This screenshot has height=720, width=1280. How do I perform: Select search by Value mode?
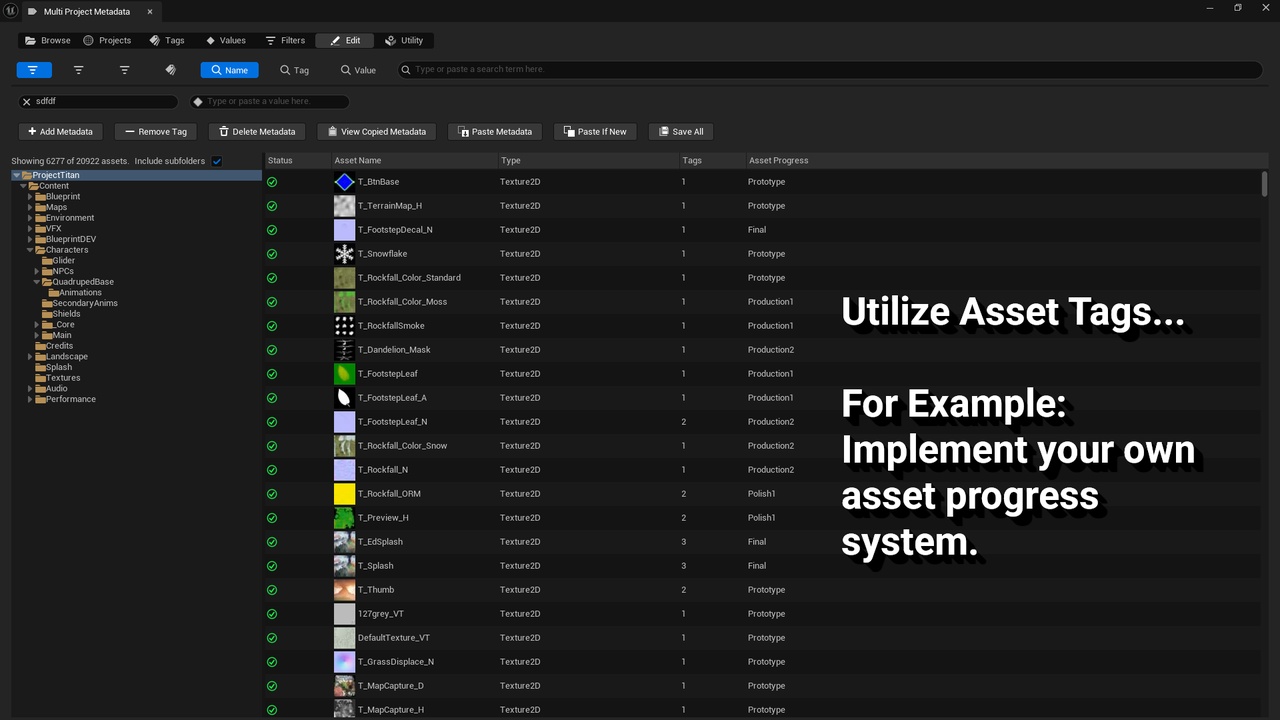(358, 70)
